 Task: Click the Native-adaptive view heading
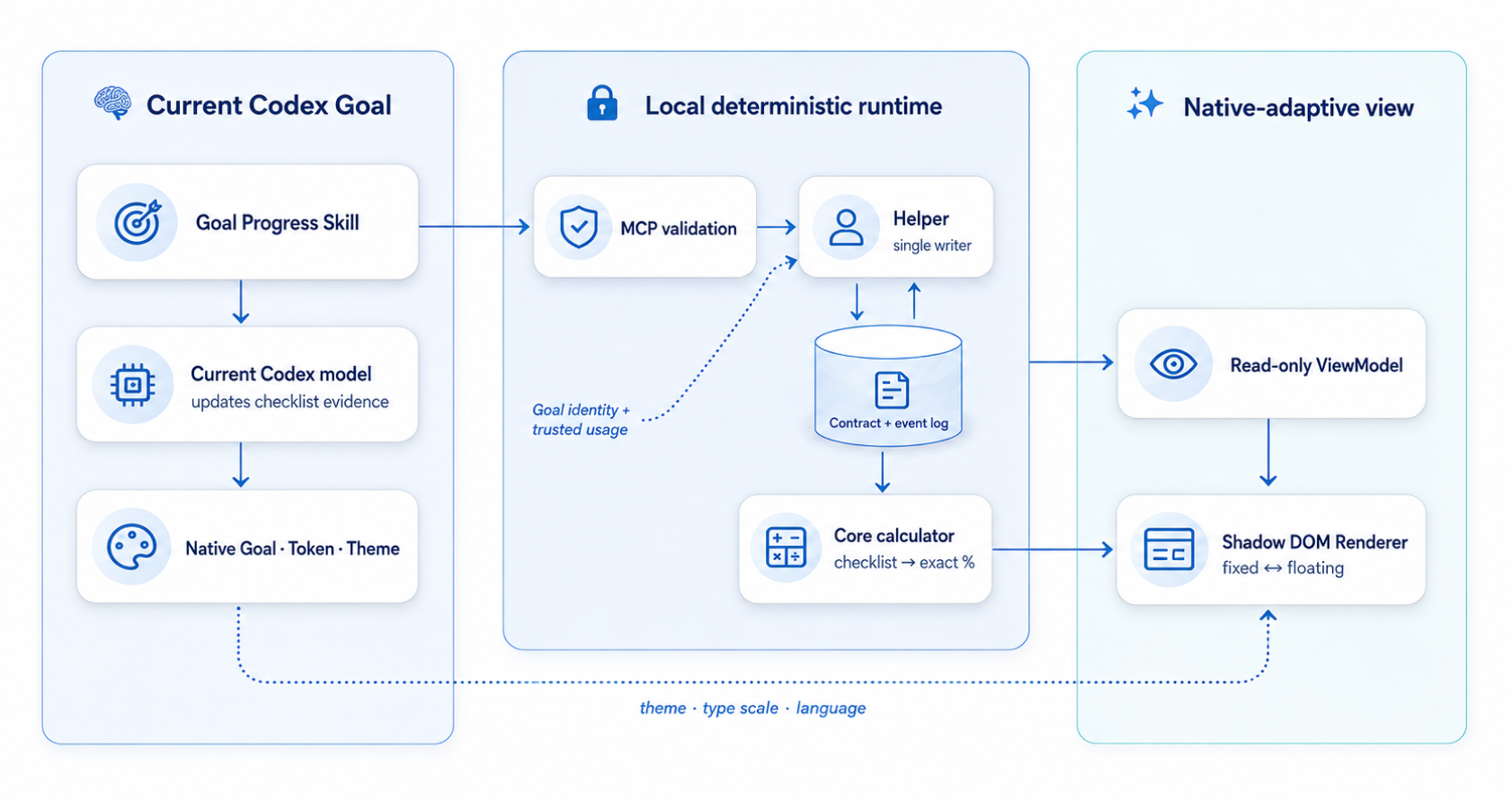pyautogui.click(x=1298, y=108)
